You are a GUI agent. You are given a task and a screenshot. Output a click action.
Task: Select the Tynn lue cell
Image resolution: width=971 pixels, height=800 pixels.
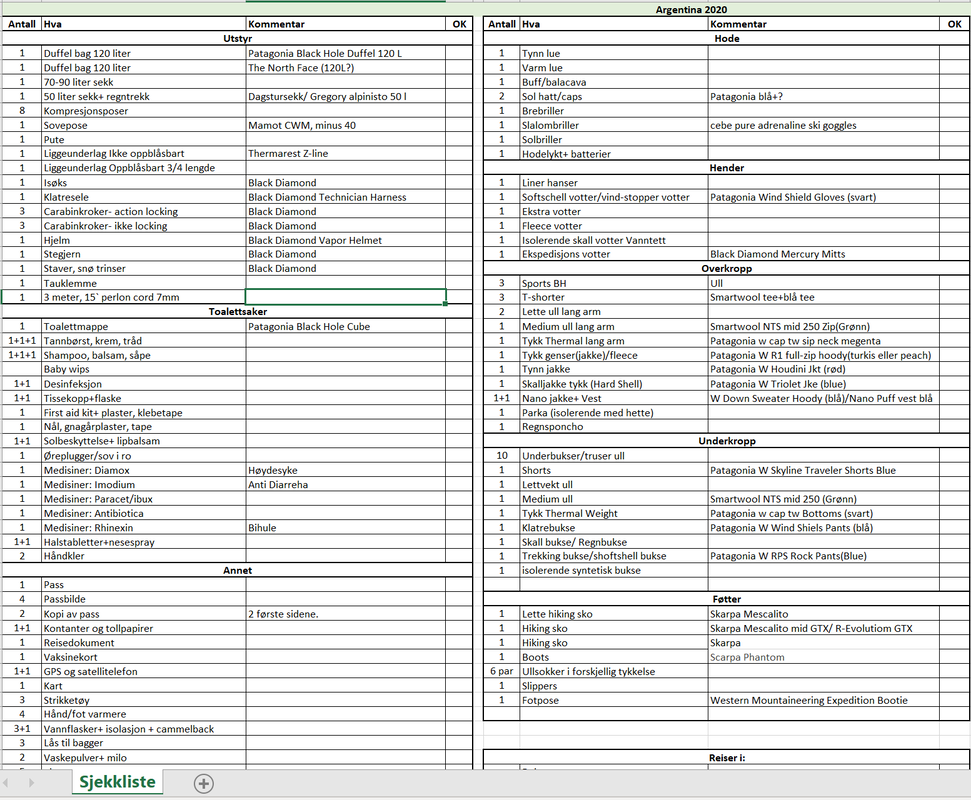click(x=614, y=53)
